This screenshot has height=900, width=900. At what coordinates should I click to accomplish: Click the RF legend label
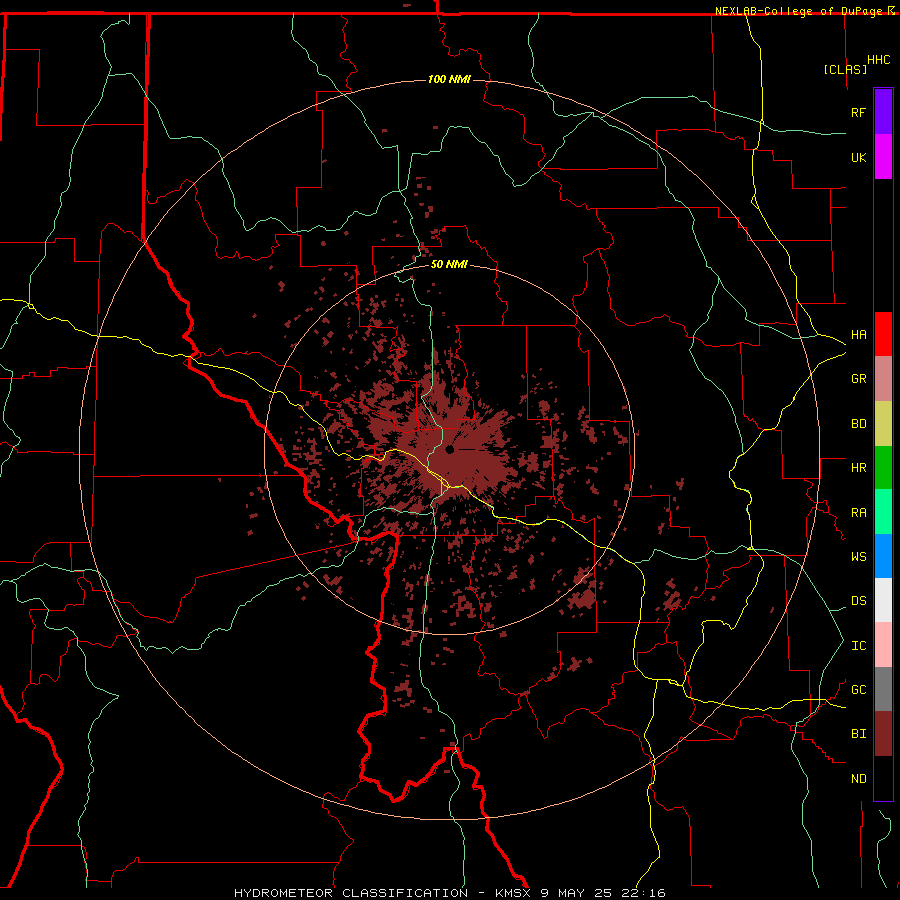858,112
